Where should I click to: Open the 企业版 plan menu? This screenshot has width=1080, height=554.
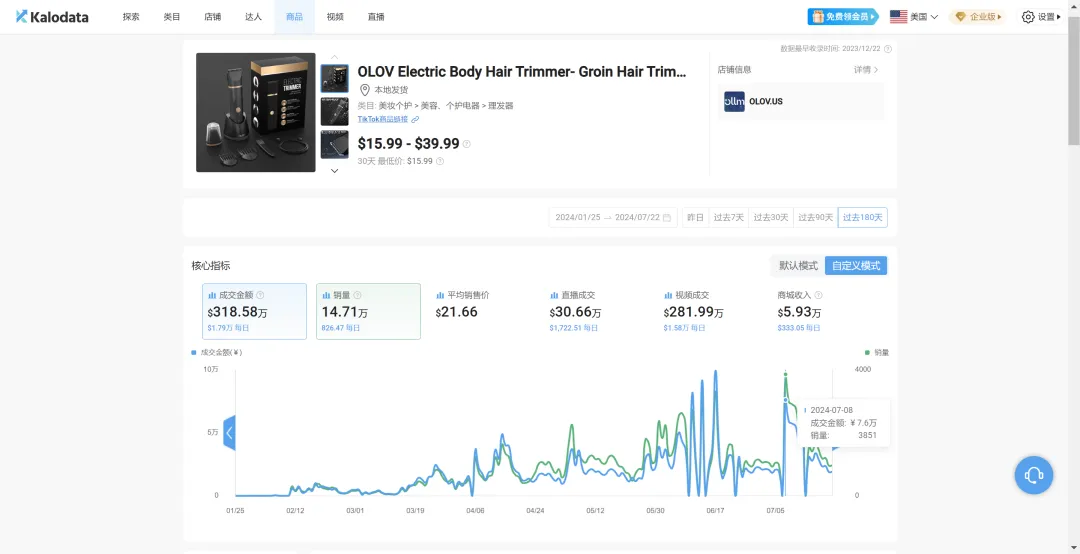point(977,17)
